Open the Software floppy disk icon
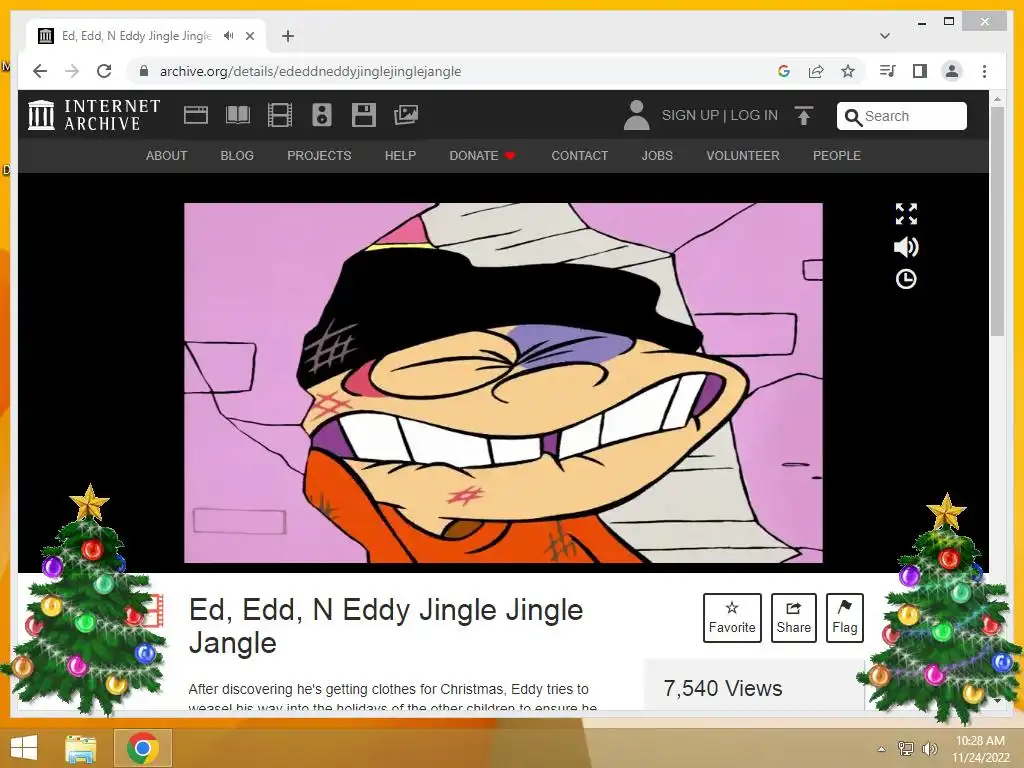This screenshot has height=768, width=1024. click(364, 115)
